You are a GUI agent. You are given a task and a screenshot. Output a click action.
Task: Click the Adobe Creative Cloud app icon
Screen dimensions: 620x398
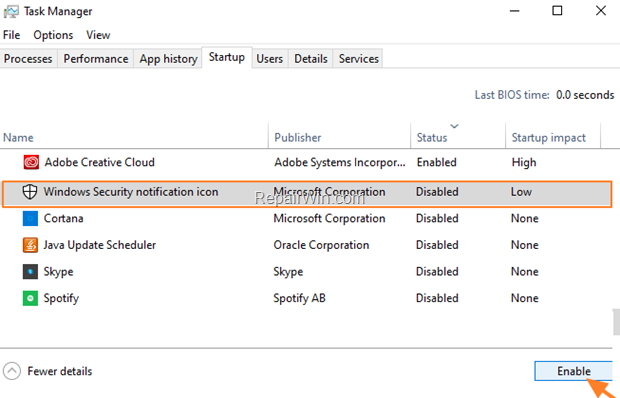point(31,162)
